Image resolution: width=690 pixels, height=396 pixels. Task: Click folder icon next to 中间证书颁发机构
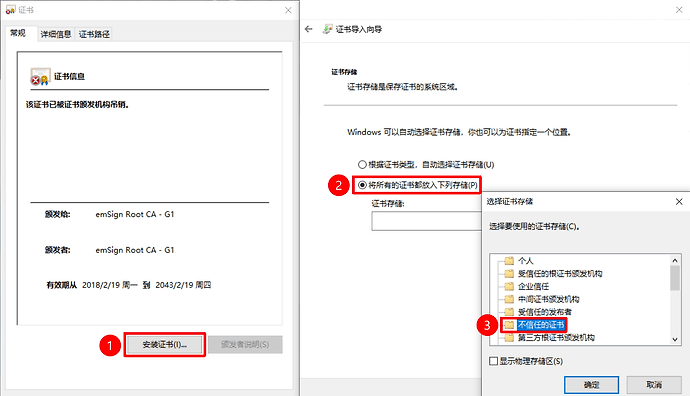coord(509,299)
